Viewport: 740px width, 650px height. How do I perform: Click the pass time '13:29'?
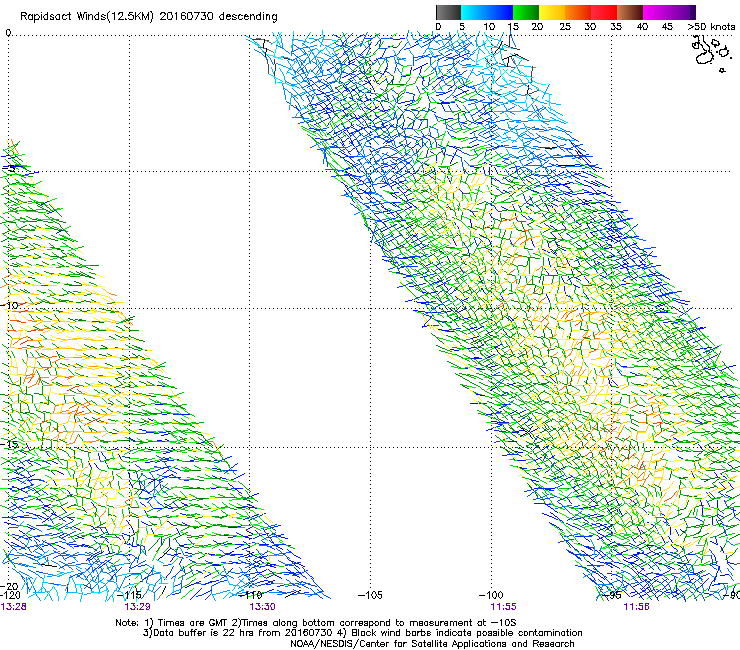[x=137, y=607]
